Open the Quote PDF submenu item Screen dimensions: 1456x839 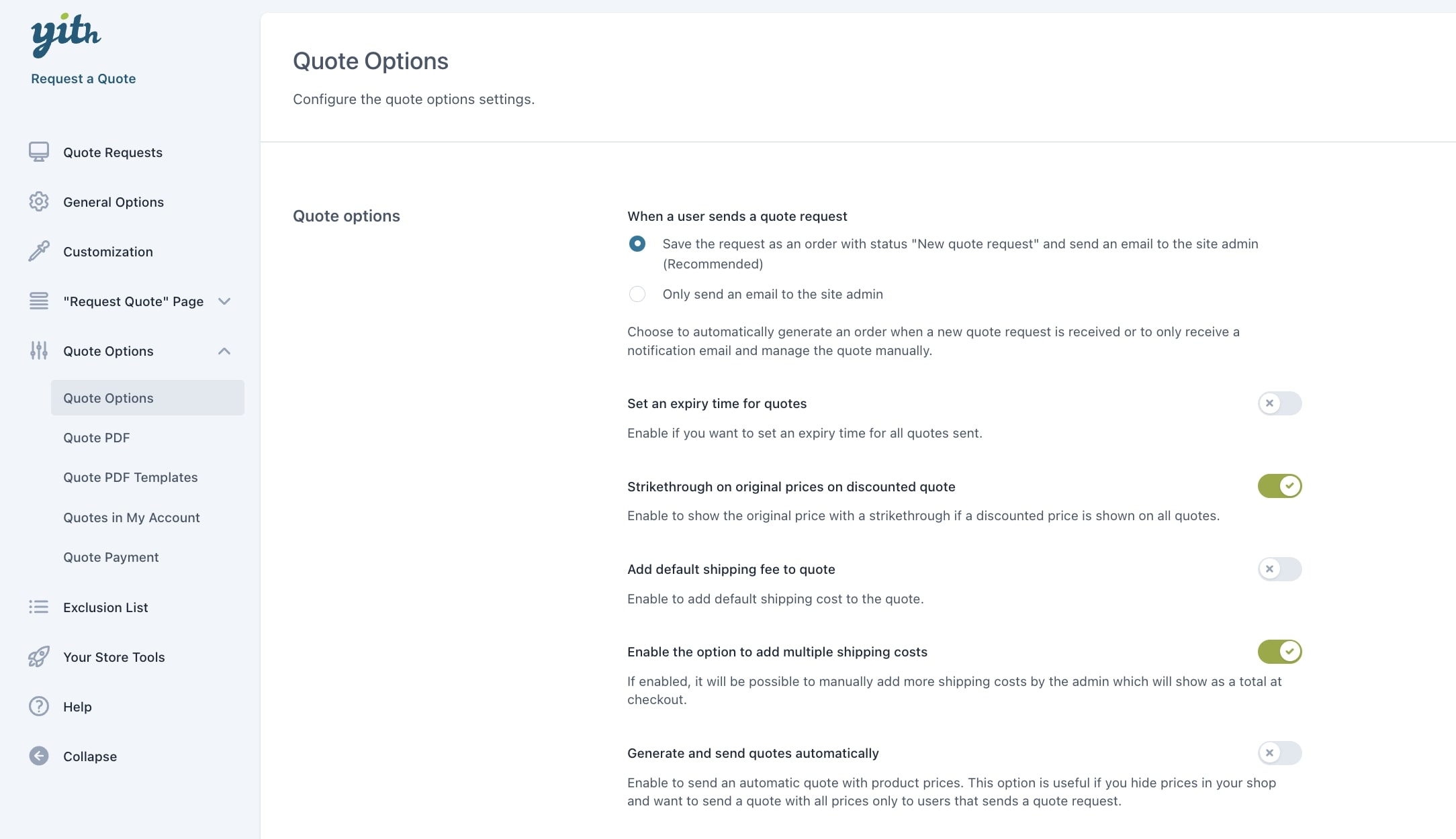97,438
